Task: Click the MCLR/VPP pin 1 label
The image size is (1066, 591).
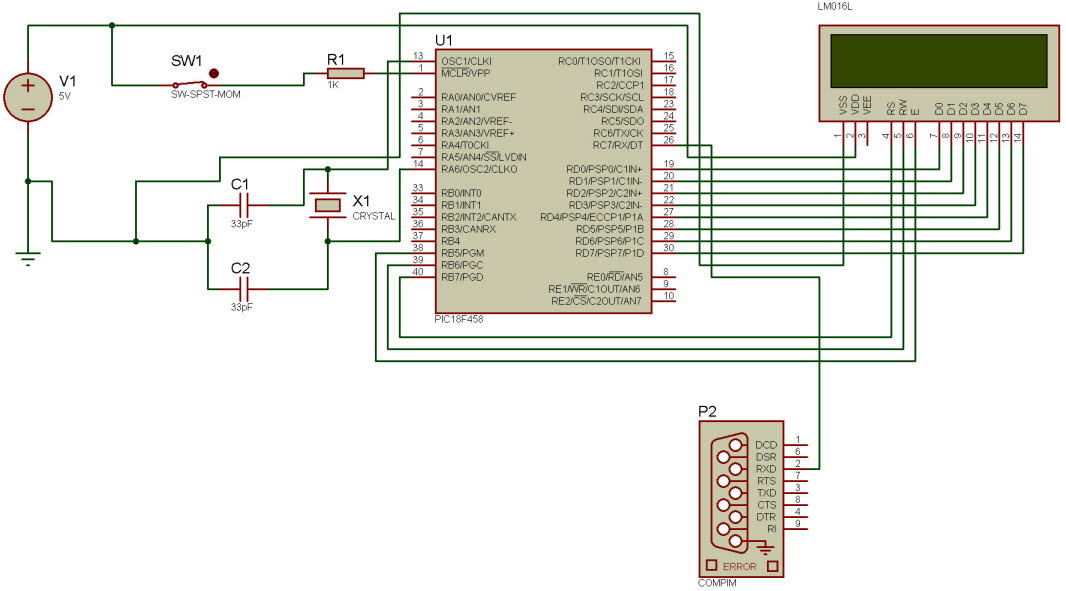Action: pos(466,73)
